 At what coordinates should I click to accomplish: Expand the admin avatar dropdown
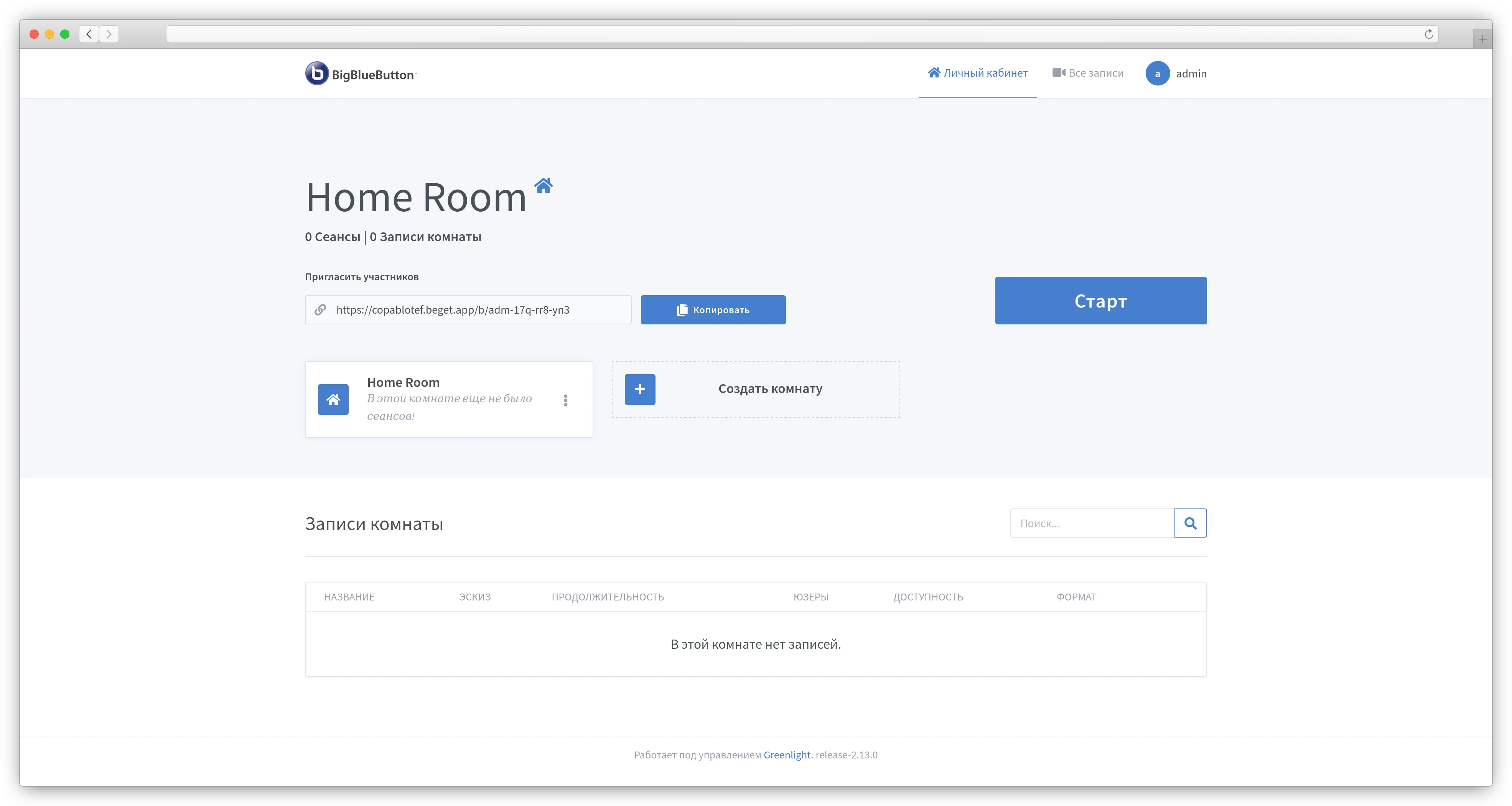pyautogui.click(x=1158, y=73)
